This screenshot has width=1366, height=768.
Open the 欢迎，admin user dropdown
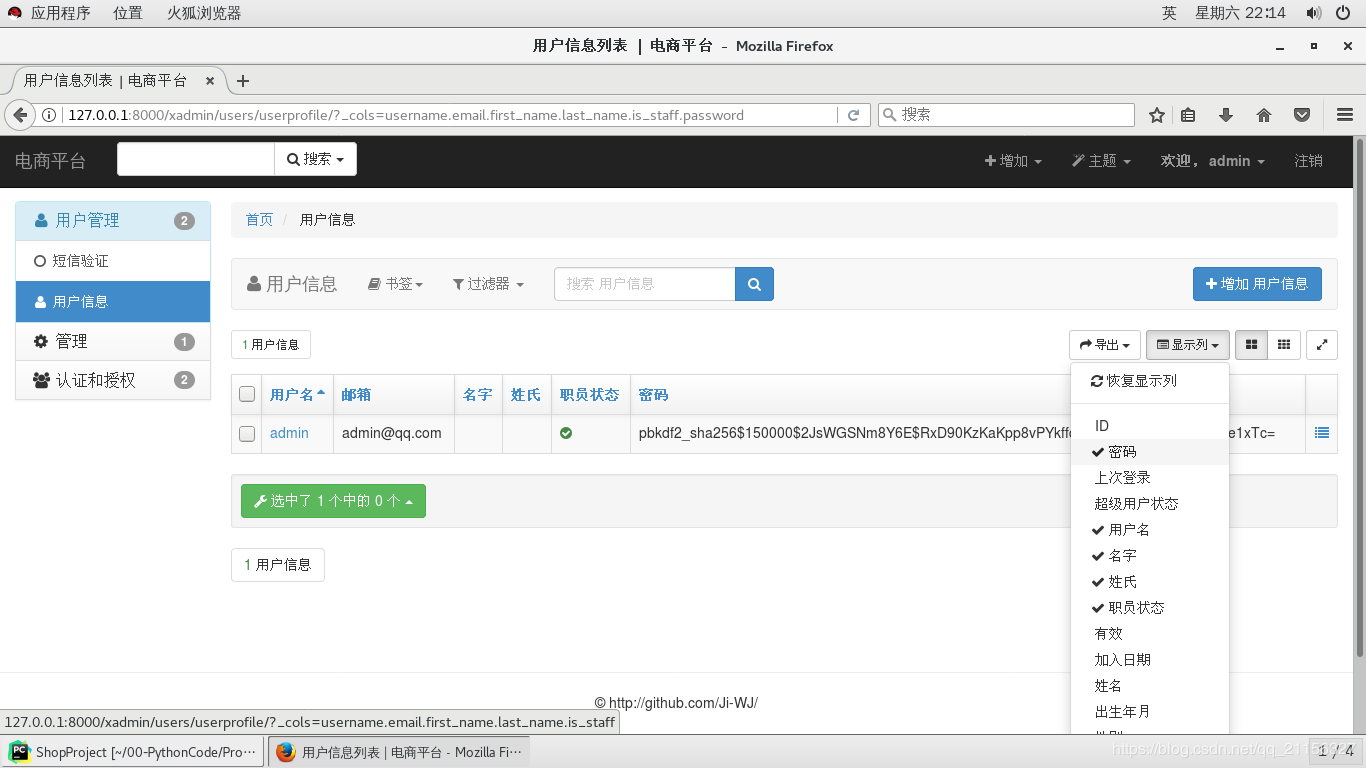tap(1212, 161)
